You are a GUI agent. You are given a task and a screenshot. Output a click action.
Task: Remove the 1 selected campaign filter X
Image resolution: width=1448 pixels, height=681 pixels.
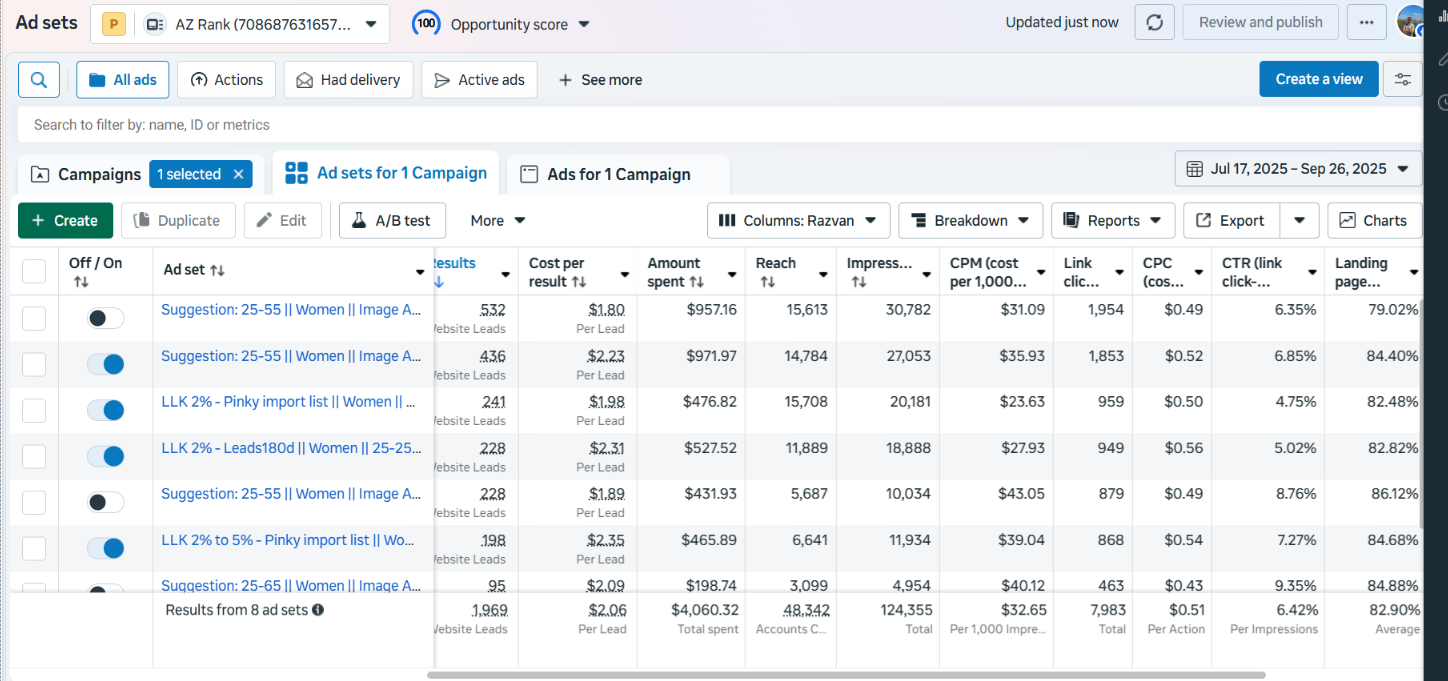click(238, 174)
